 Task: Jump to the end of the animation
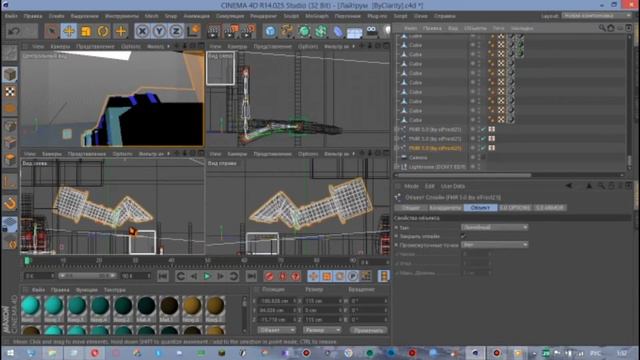tap(251, 276)
